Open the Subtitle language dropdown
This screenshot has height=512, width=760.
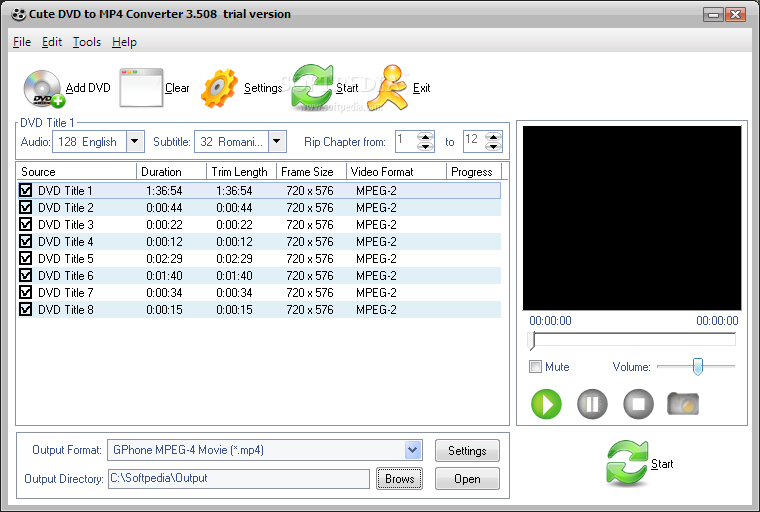(277, 142)
